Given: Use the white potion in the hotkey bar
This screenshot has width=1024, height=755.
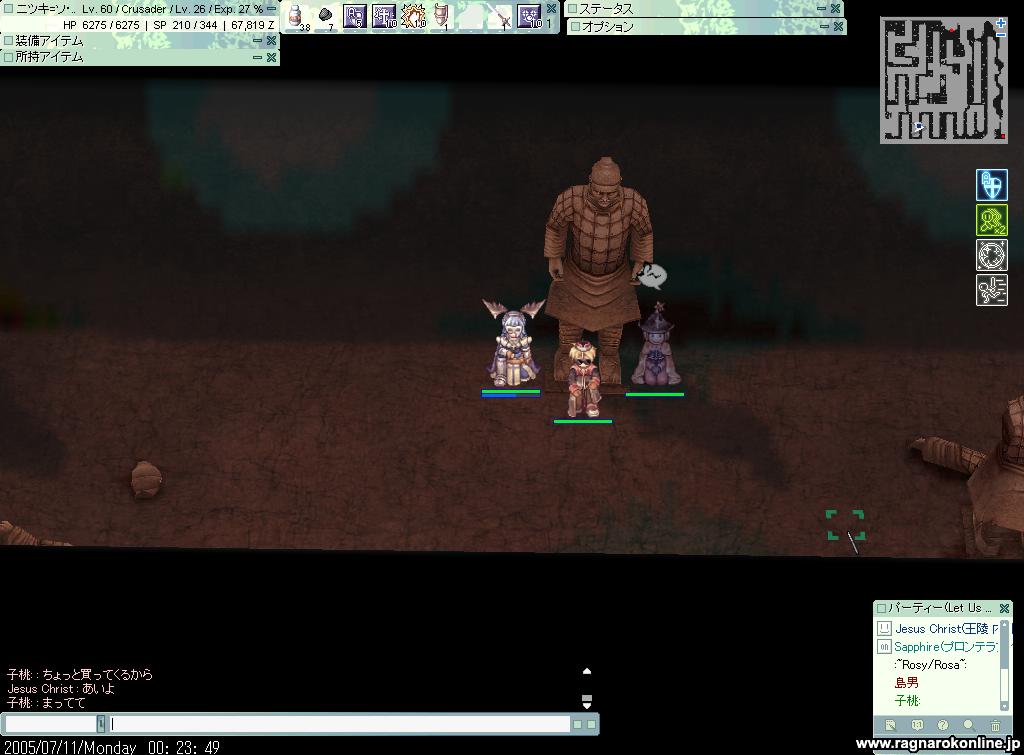Looking at the screenshot, I should click(296, 16).
